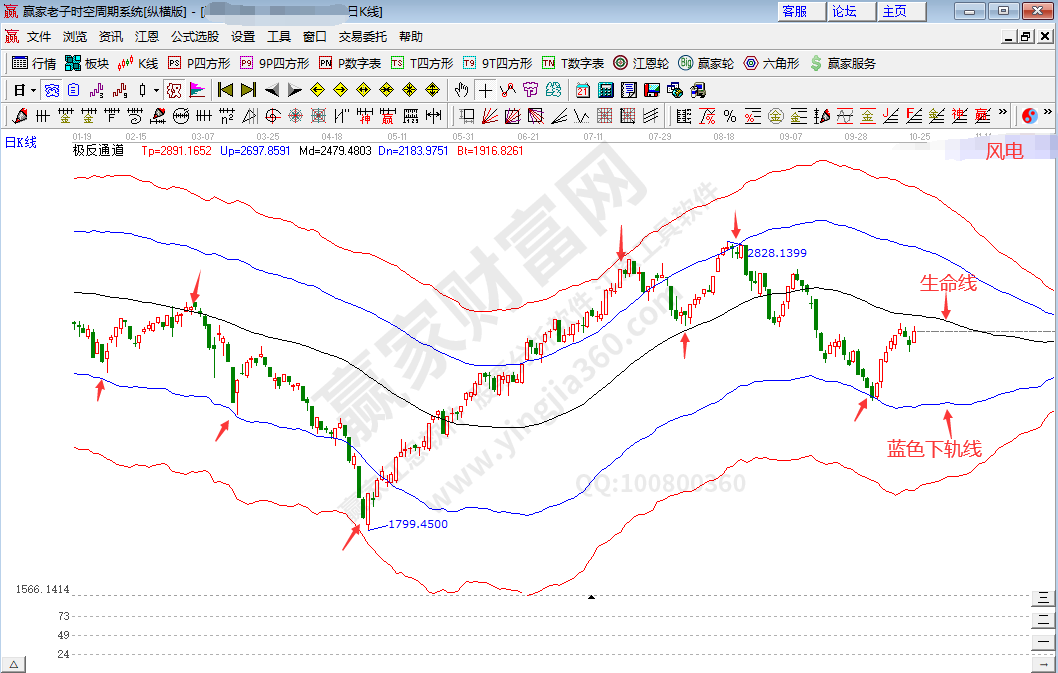Open the 日 period dropdown arrow

point(33,90)
